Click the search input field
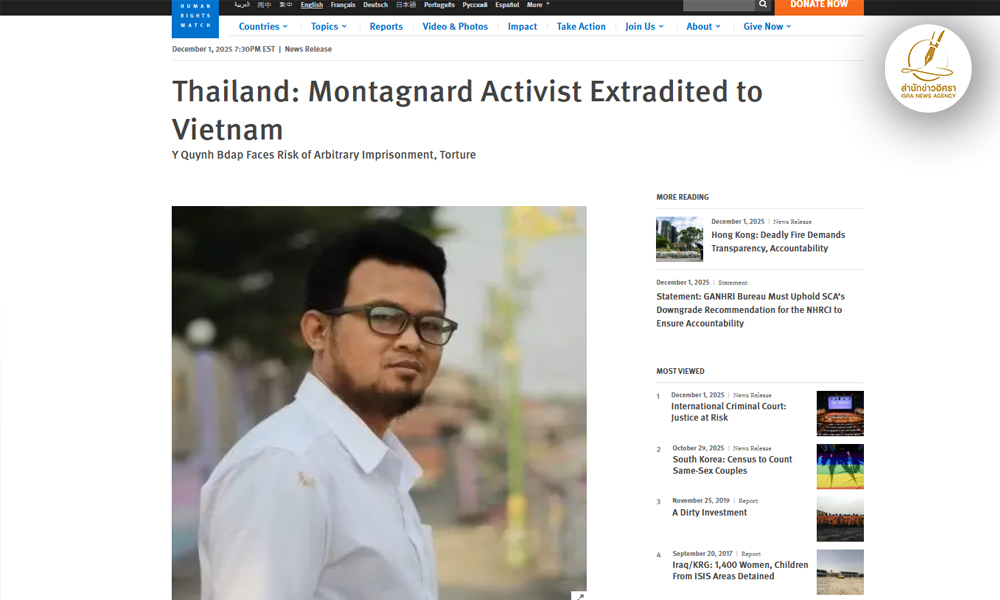Viewport: 1000px width, 600px height. pyautogui.click(x=719, y=5)
